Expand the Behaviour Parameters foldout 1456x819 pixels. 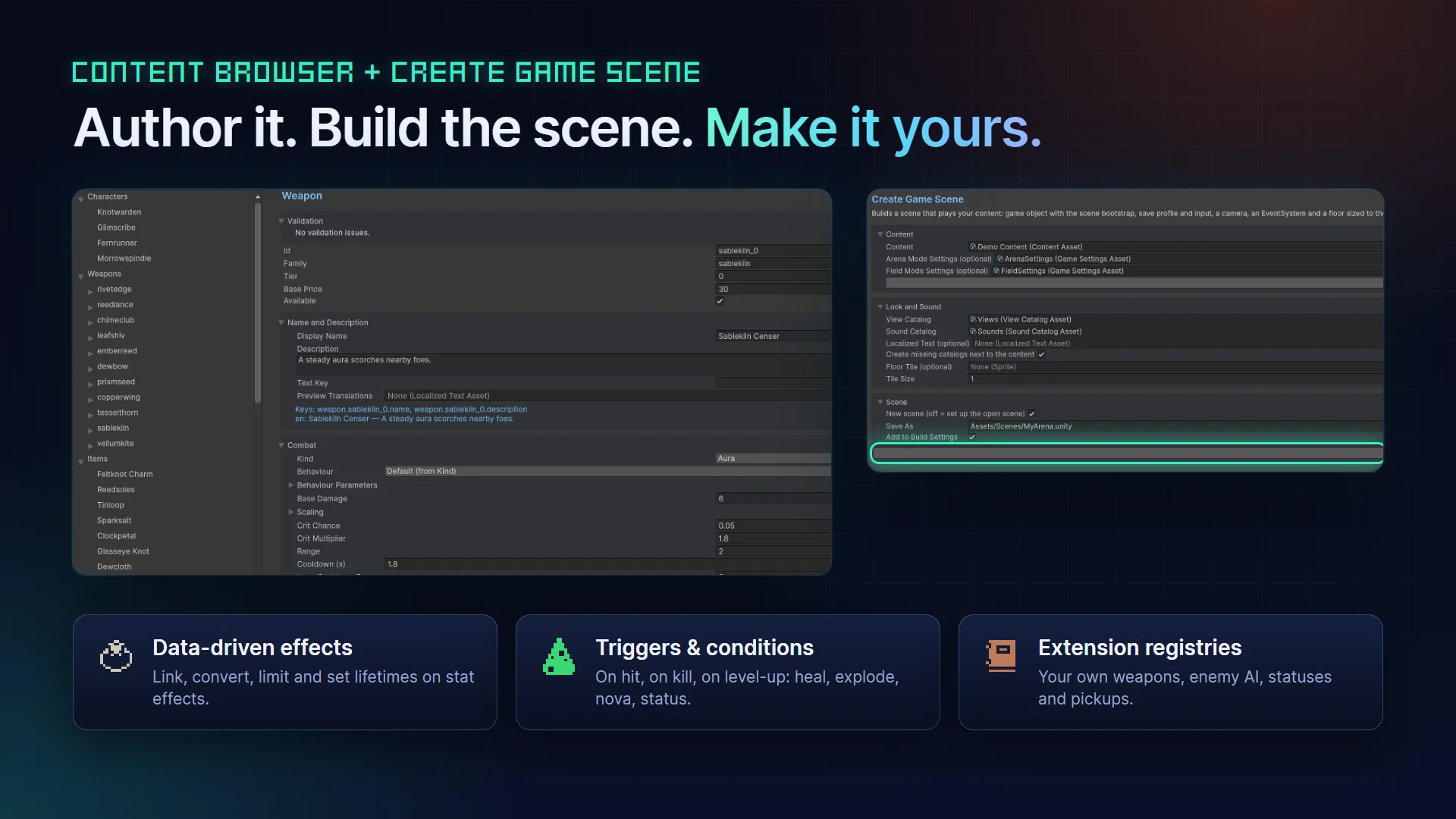click(x=291, y=485)
